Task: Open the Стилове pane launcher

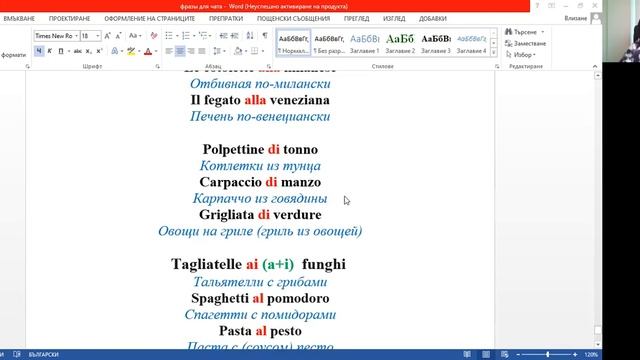Action: [x=497, y=66]
